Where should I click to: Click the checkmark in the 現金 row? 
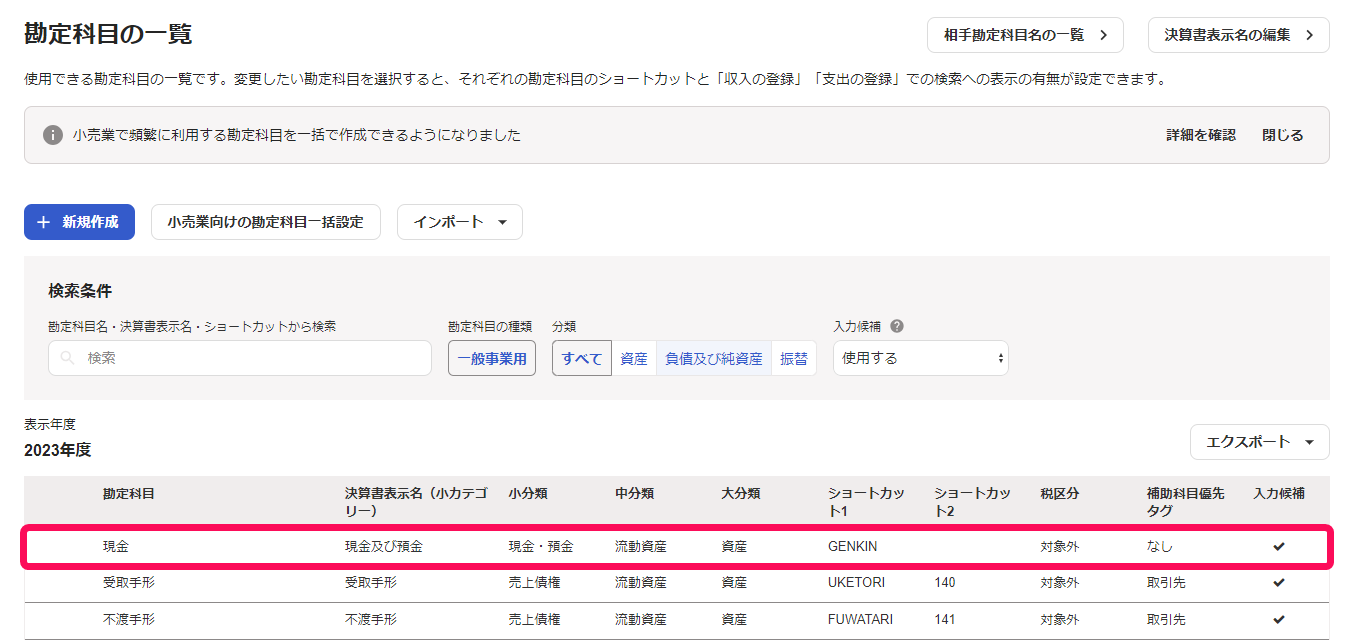(x=1278, y=547)
